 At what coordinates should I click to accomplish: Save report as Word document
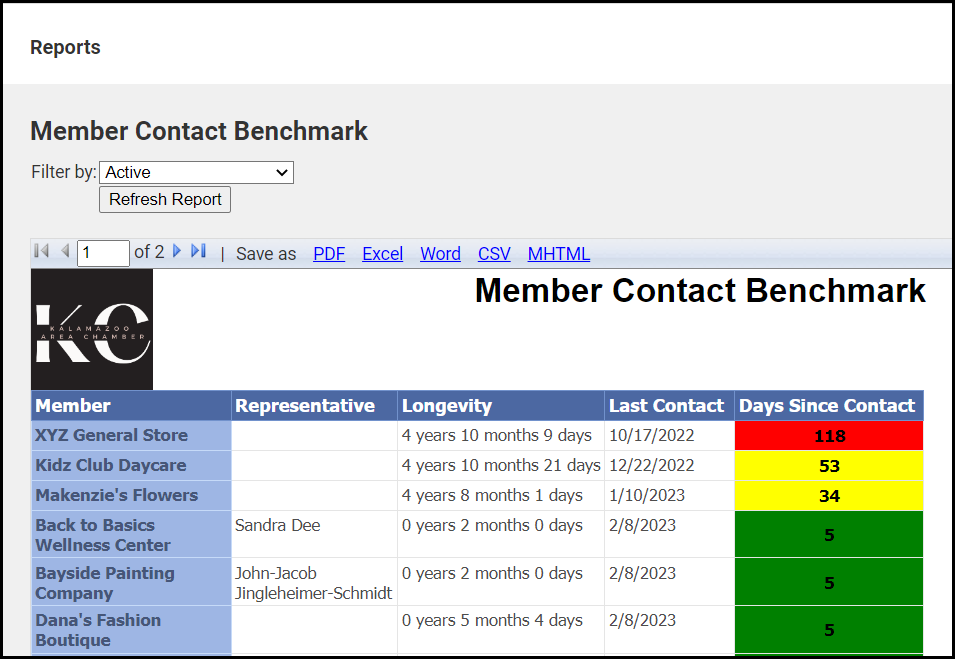coord(440,254)
